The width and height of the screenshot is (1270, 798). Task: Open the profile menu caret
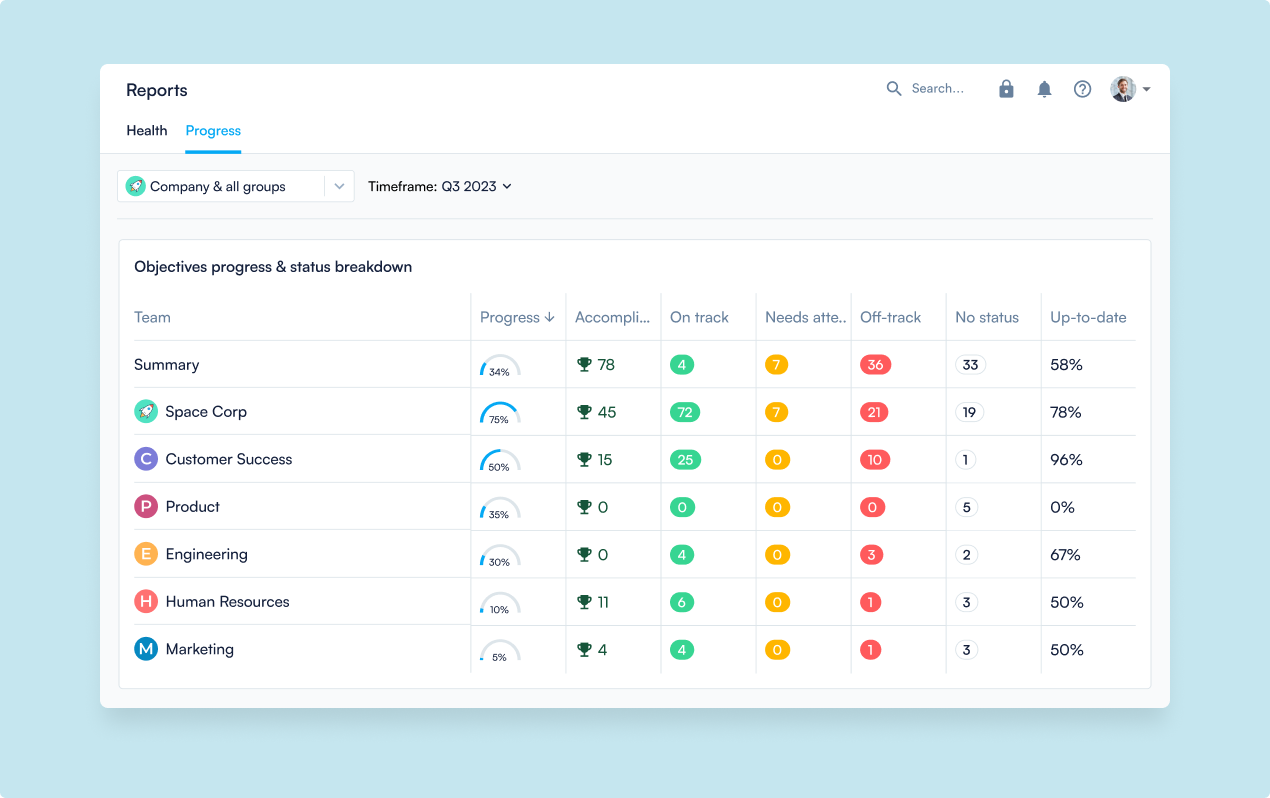1146,89
